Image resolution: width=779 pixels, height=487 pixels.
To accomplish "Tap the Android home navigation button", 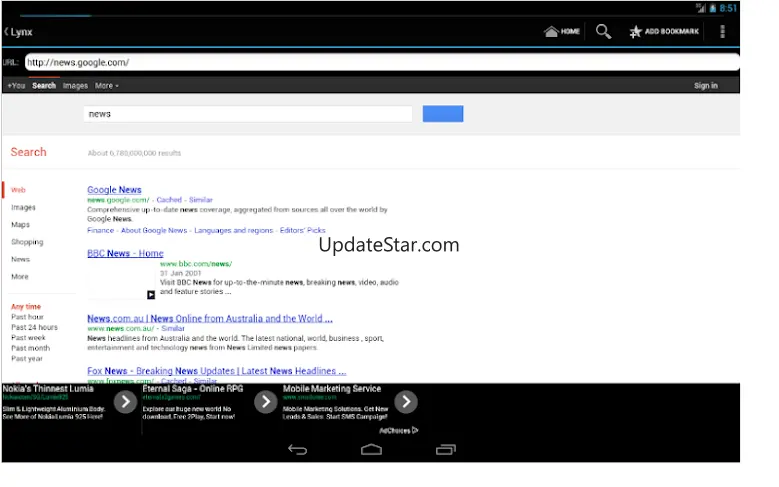I will pyautogui.click(x=371, y=450).
